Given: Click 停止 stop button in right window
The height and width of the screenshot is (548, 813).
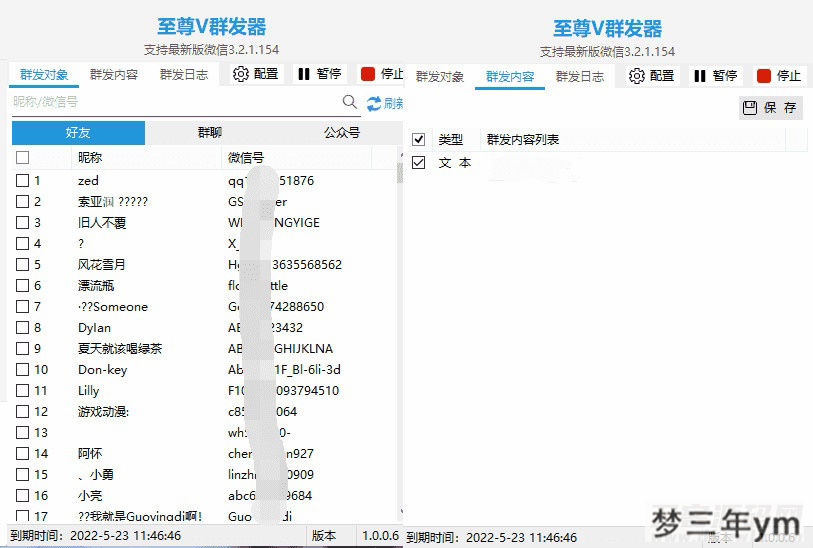Looking at the screenshot, I should (x=779, y=76).
